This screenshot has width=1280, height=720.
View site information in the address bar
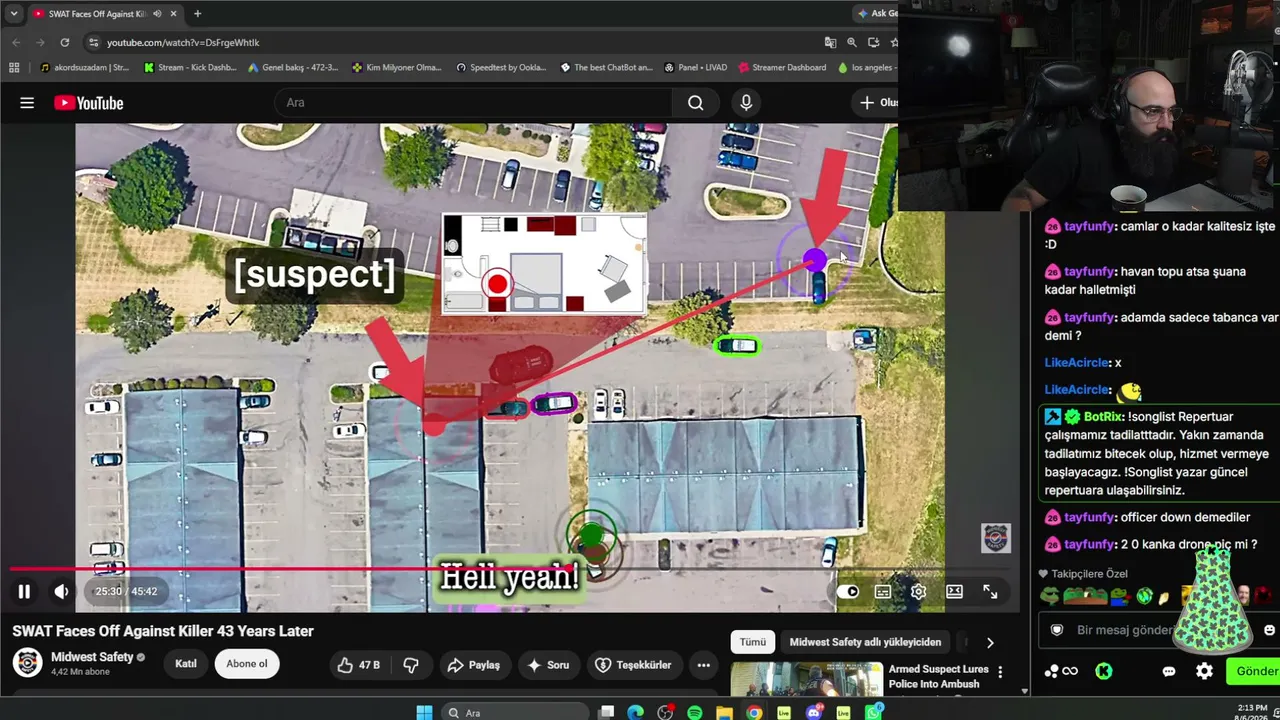click(x=94, y=43)
